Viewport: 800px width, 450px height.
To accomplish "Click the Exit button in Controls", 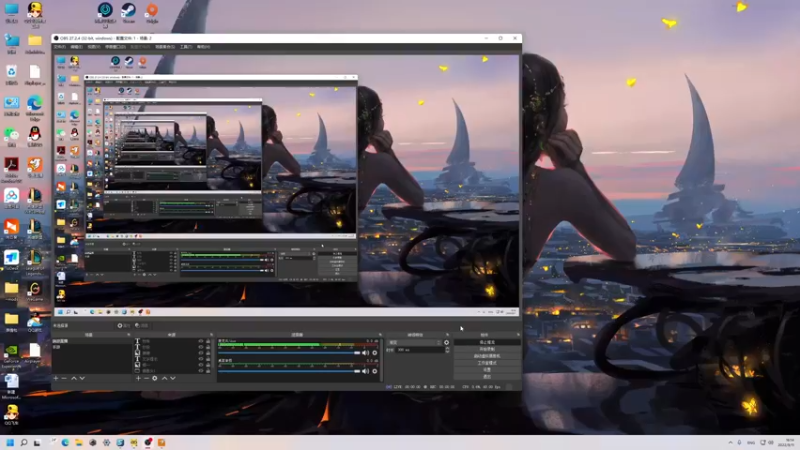I will [x=487, y=376].
